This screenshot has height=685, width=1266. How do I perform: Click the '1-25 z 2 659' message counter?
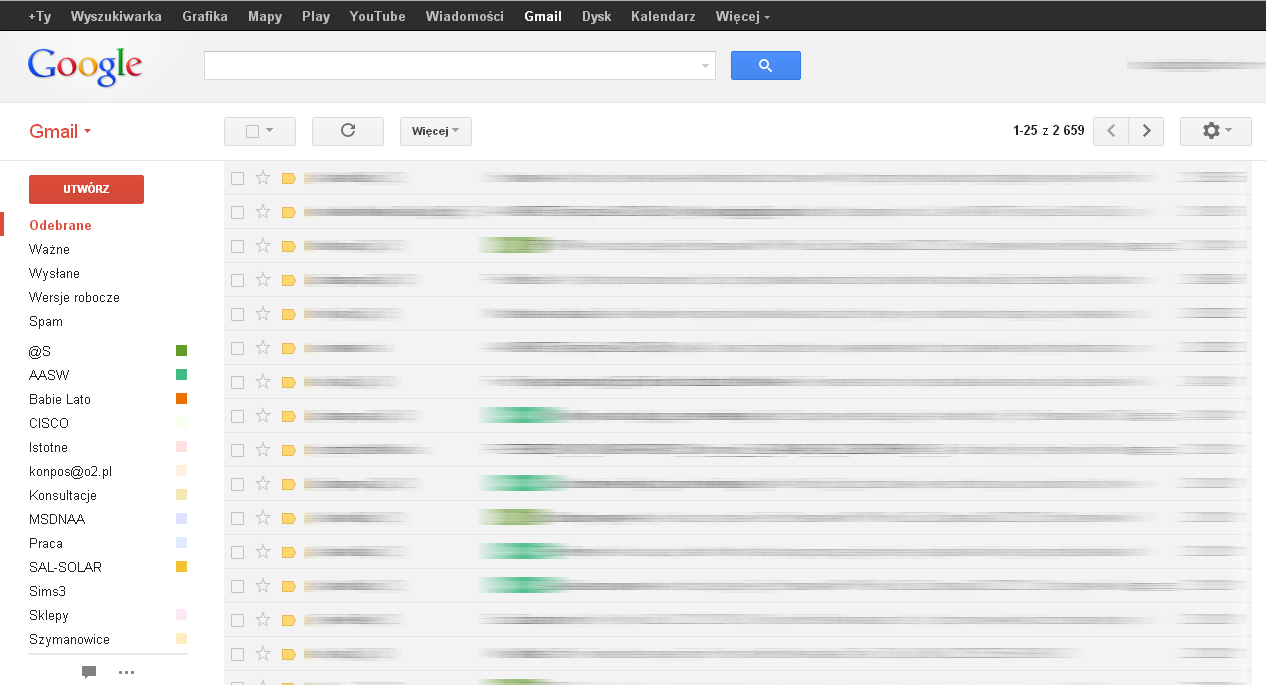coord(1048,131)
